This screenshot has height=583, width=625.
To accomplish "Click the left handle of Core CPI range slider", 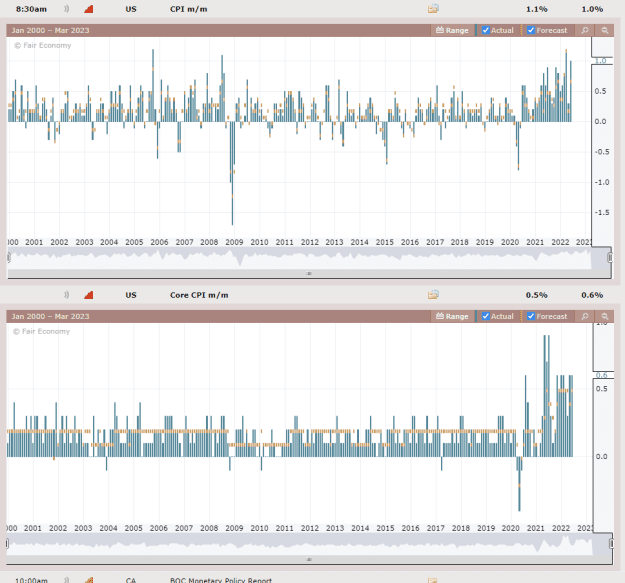I will tap(7, 544).
